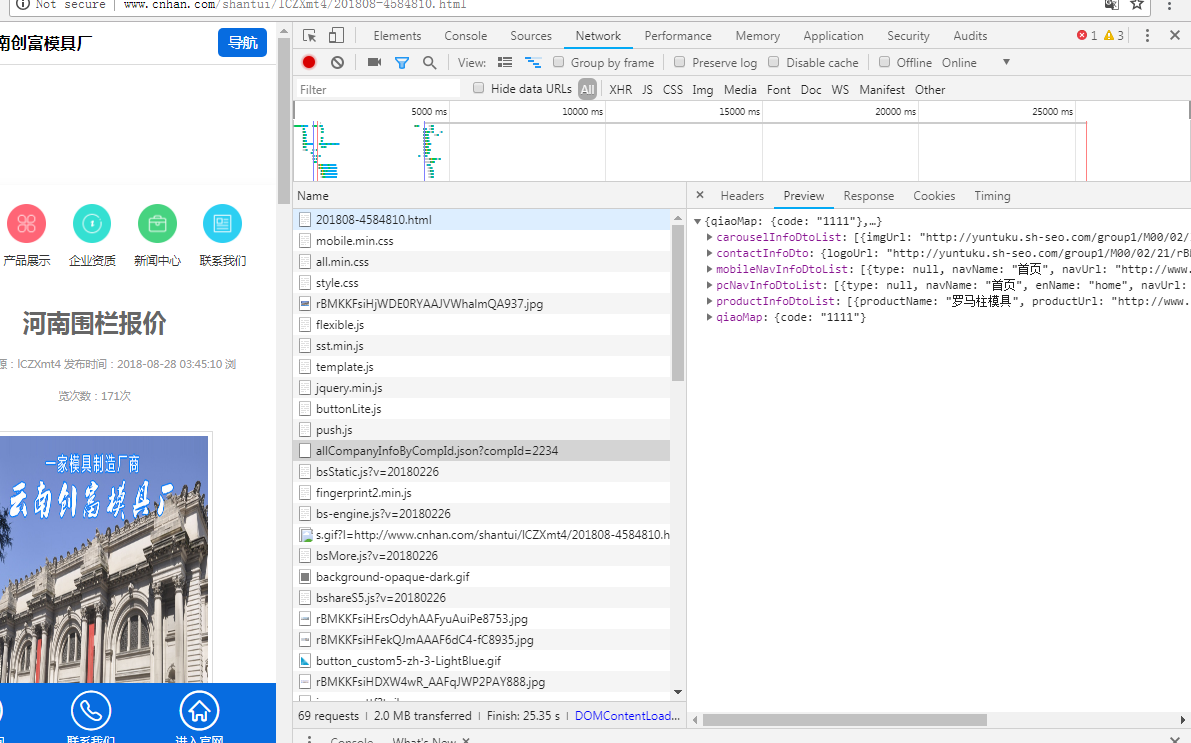Viewport: 1191px width, 743px height.
Task: Switch to the Console tab
Action: coord(466,36)
